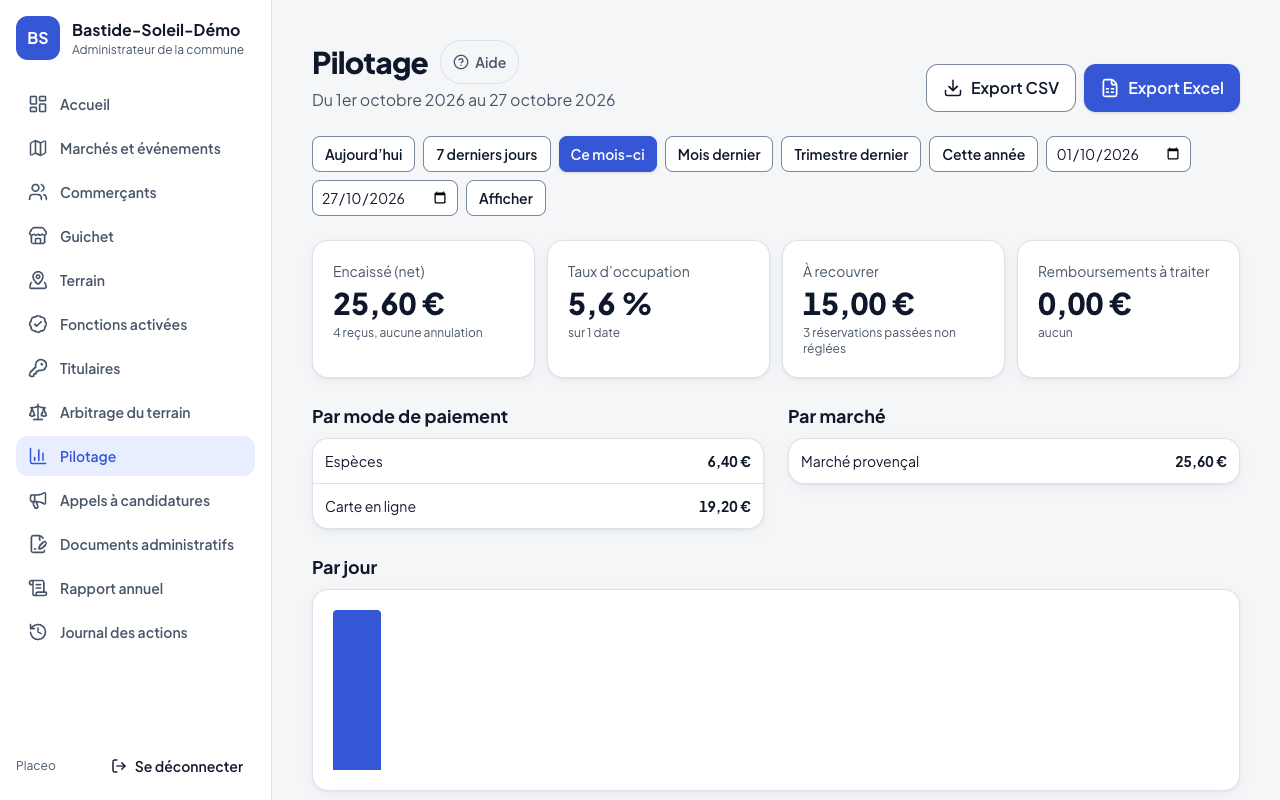The width and height of the screenshot is (1280, 800).
Task: Click the Encaissé (net) 25,60 € card
Action: pos(423,309)
